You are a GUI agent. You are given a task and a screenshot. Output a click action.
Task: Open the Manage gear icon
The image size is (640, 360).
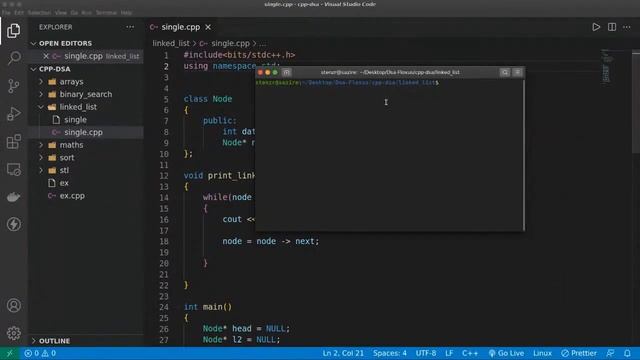click(x=13, y=333)
